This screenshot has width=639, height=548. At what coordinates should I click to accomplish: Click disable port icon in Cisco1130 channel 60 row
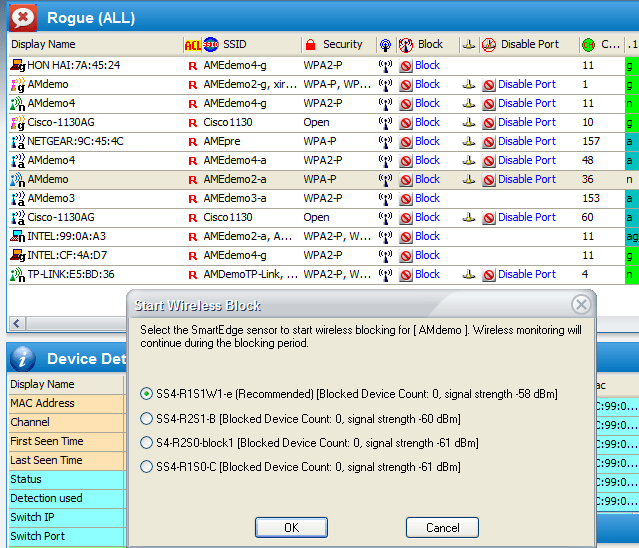click(x=489, y=218)
